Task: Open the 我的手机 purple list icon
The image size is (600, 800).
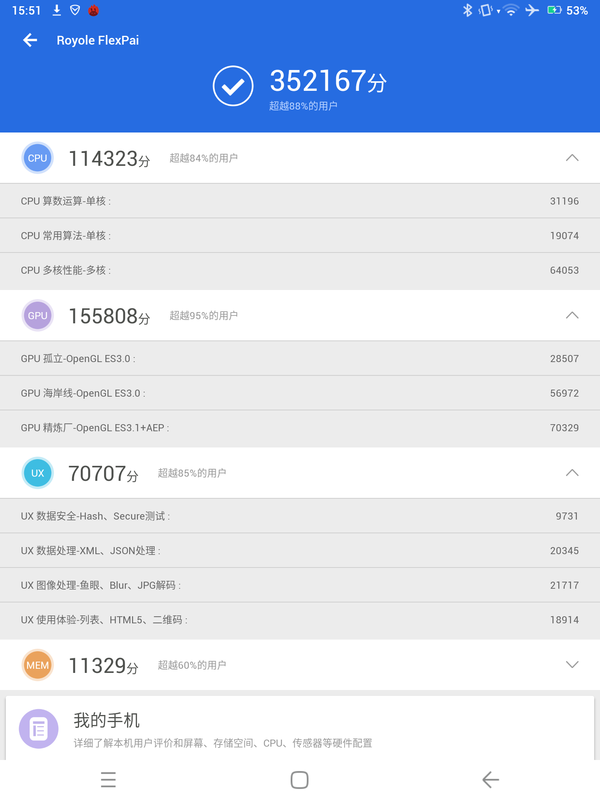Action: tap(39, 729)
